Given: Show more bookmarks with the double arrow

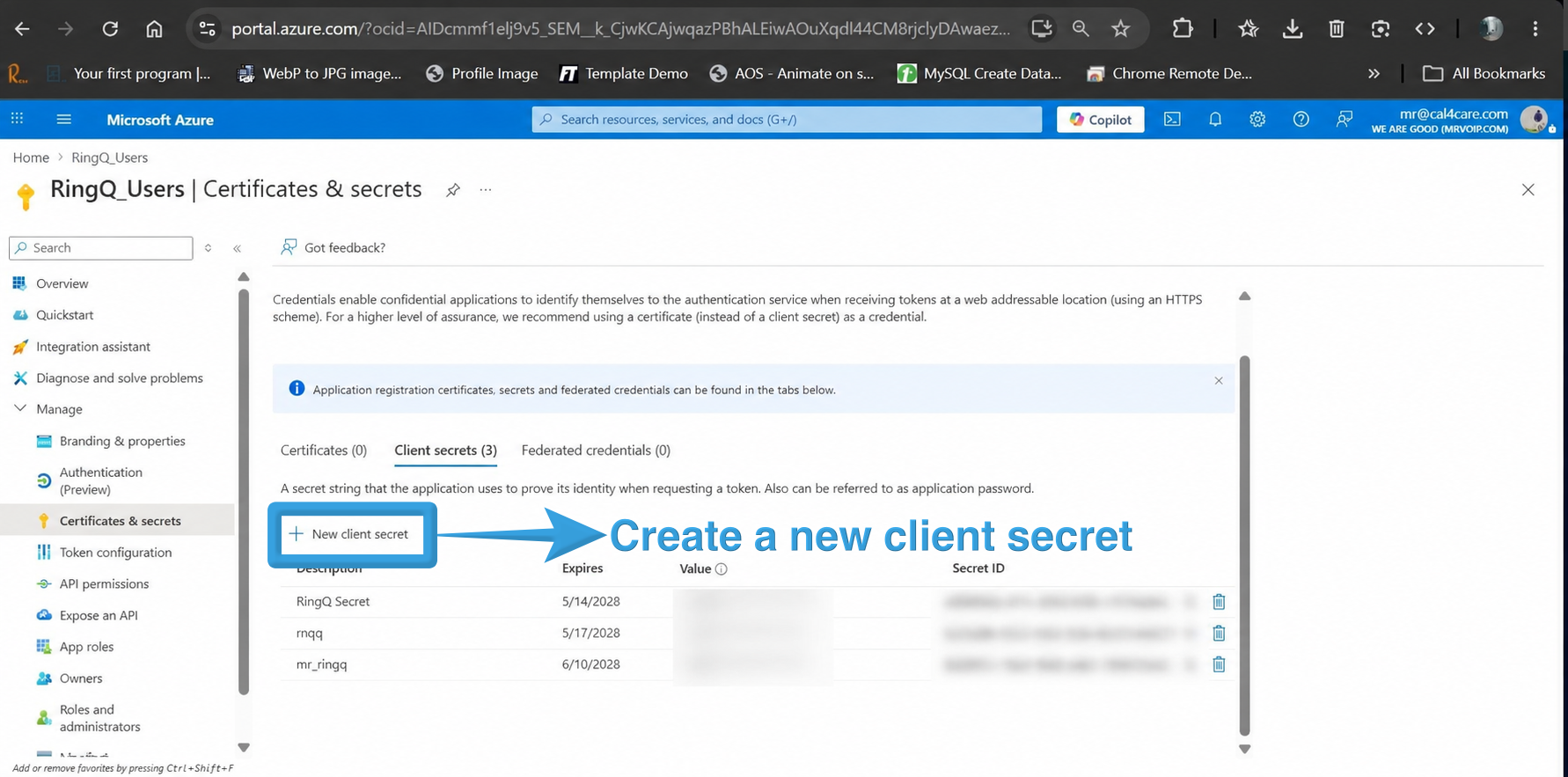Looking at the screenshot, I should pos(1374,74).
